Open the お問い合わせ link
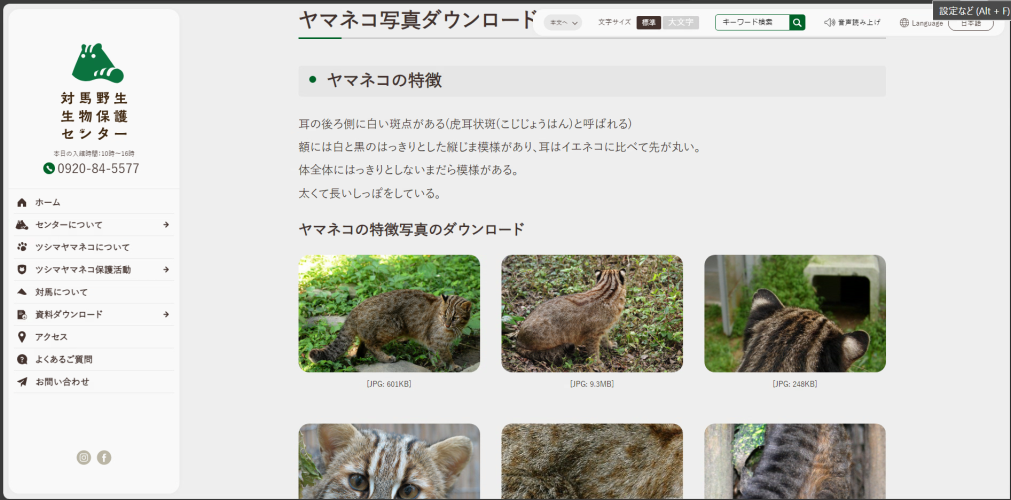1011x500 pixels. [62, 382]
